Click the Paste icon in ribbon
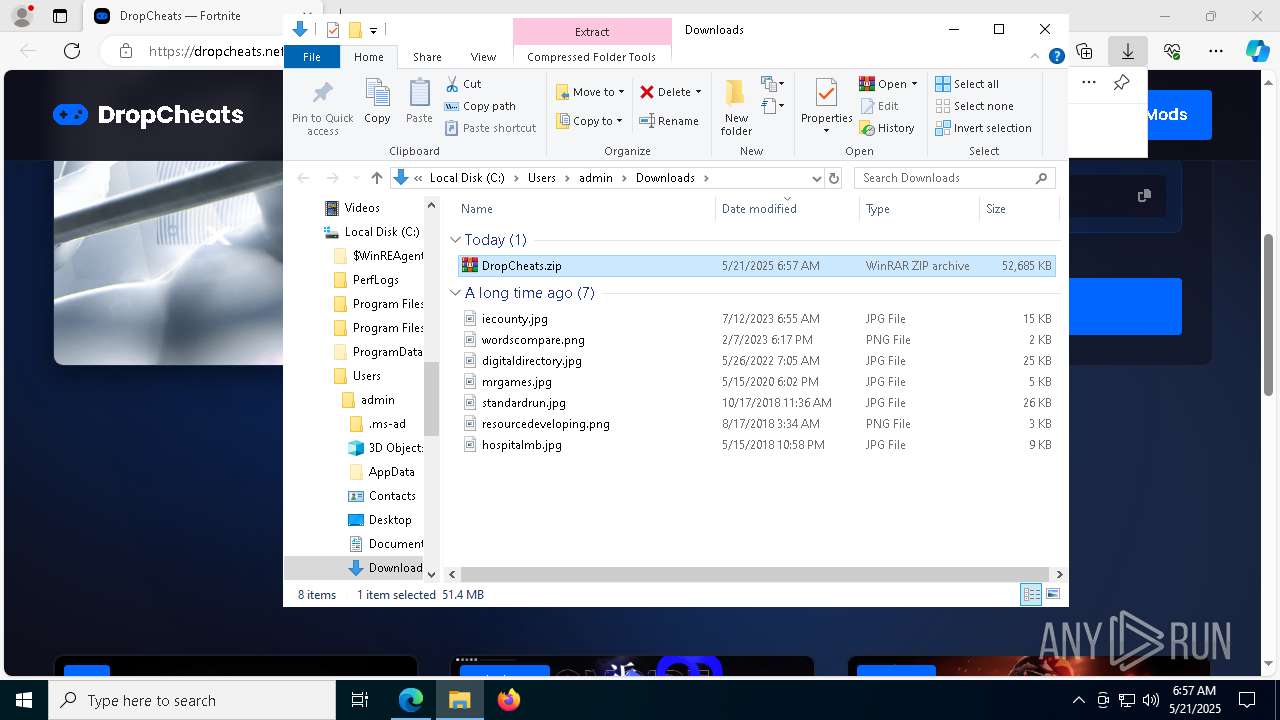The image size is (1280, 720). click(419, 94)
